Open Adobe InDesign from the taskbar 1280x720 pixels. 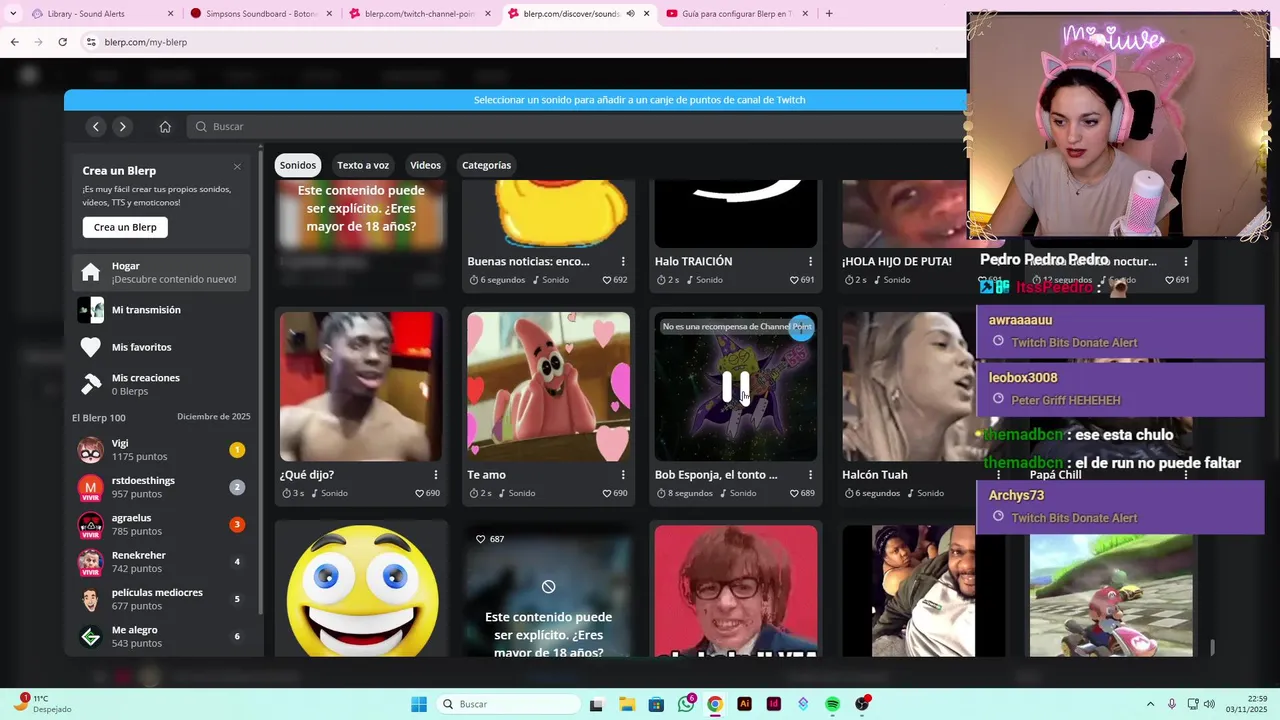coord(773,704)
